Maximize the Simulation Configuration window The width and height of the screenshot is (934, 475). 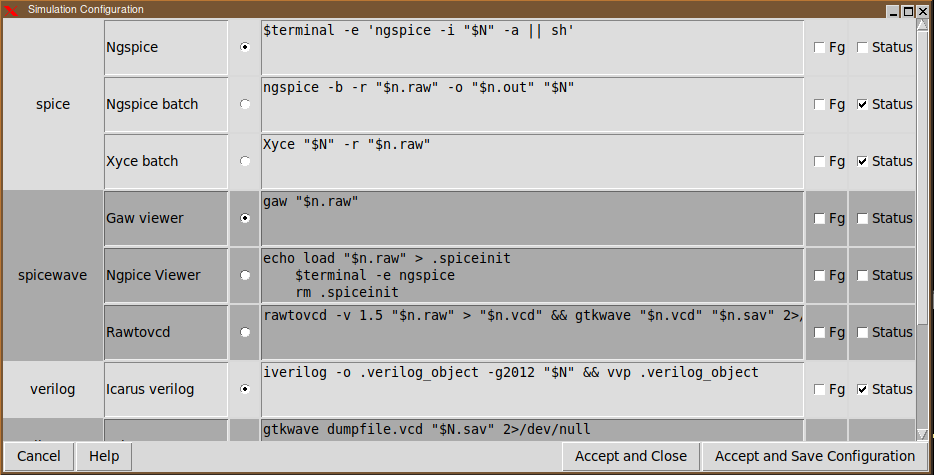[x=908, y=10]
